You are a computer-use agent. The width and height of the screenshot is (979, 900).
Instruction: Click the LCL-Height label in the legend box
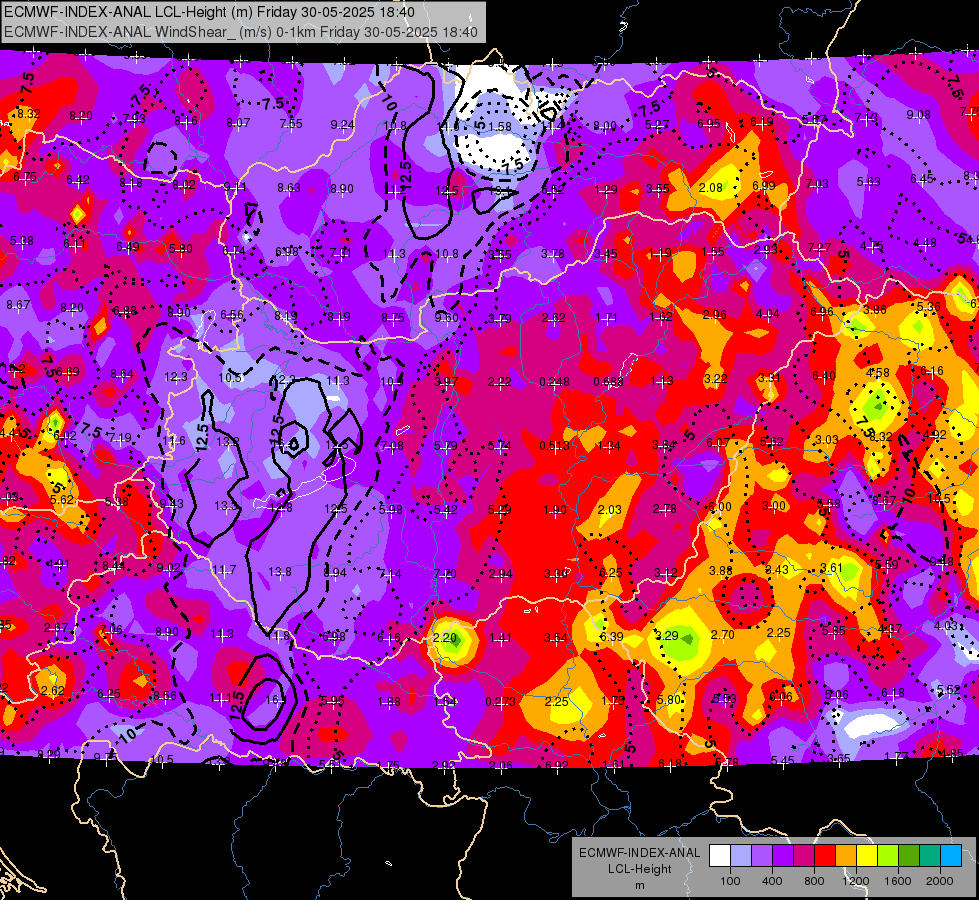tap(639, 869)
